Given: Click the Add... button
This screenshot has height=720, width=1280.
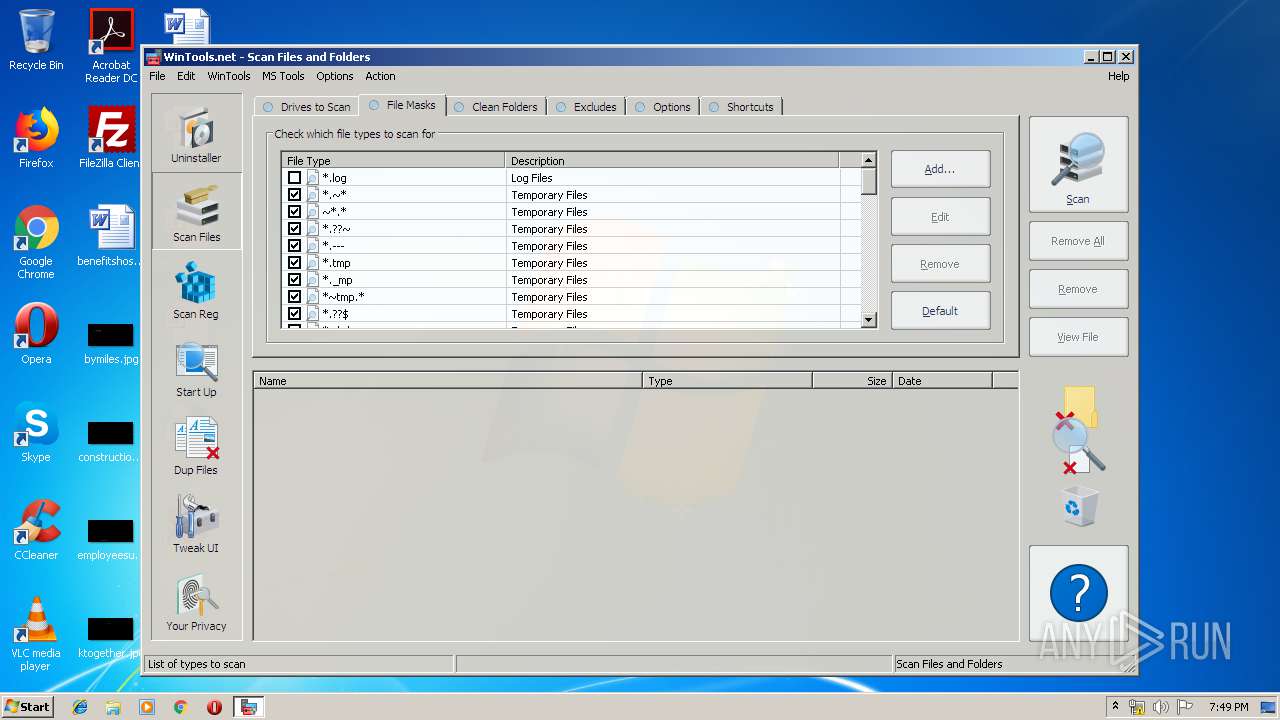Looking at the screenshot, I should coord(940,169).
